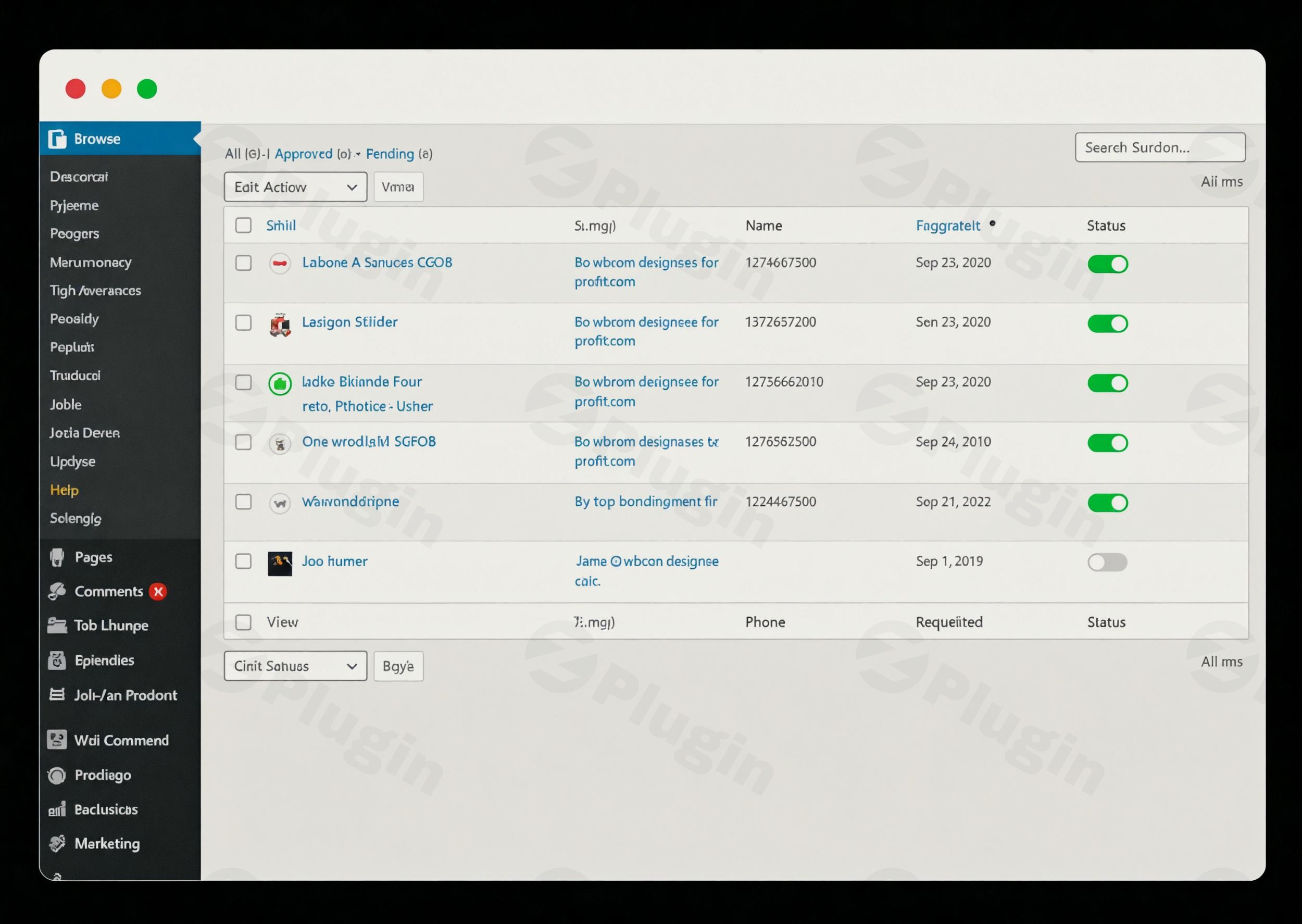
Task: Click the Pages sidebar icon
Action: [x=57, y=557]
